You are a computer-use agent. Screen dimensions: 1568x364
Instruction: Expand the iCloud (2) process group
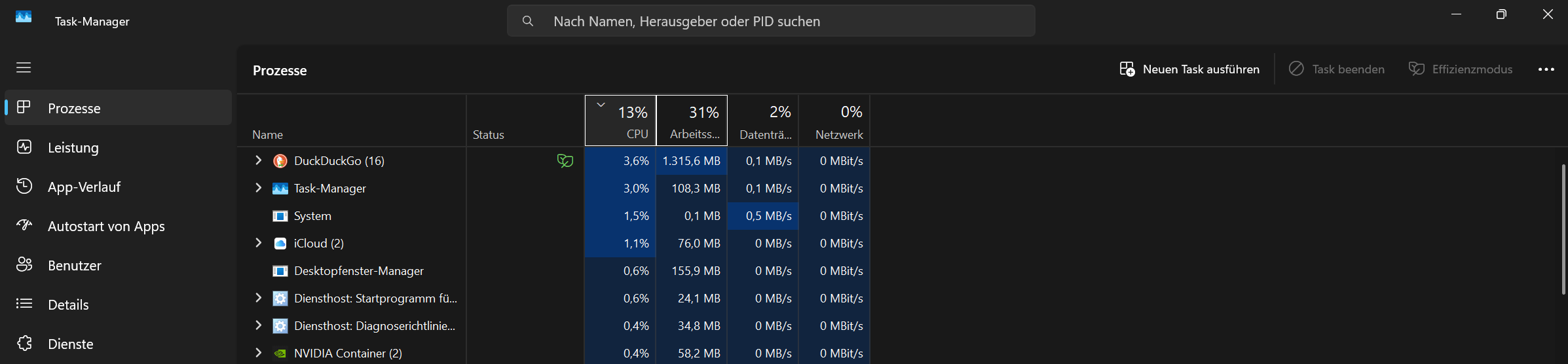(258, 243)
